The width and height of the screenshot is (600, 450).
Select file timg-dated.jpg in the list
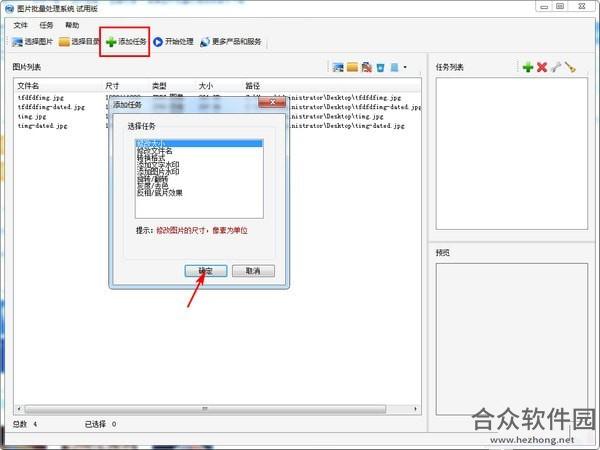coord(42,126)
